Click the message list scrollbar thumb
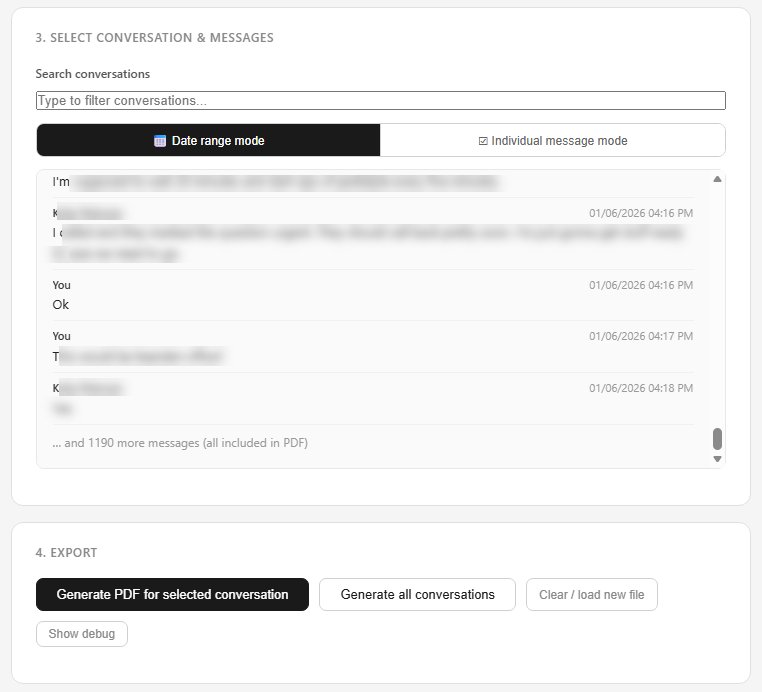Image resolution: width=762 pixels, height=692 pixels. point(717,439)
